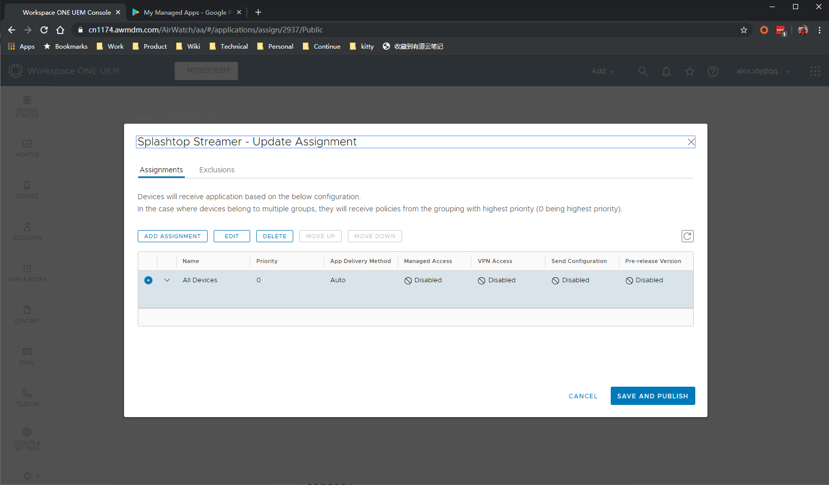Open the alex.xhj account dropdown
Screen dimensions: 829x485
coord(763,71)
